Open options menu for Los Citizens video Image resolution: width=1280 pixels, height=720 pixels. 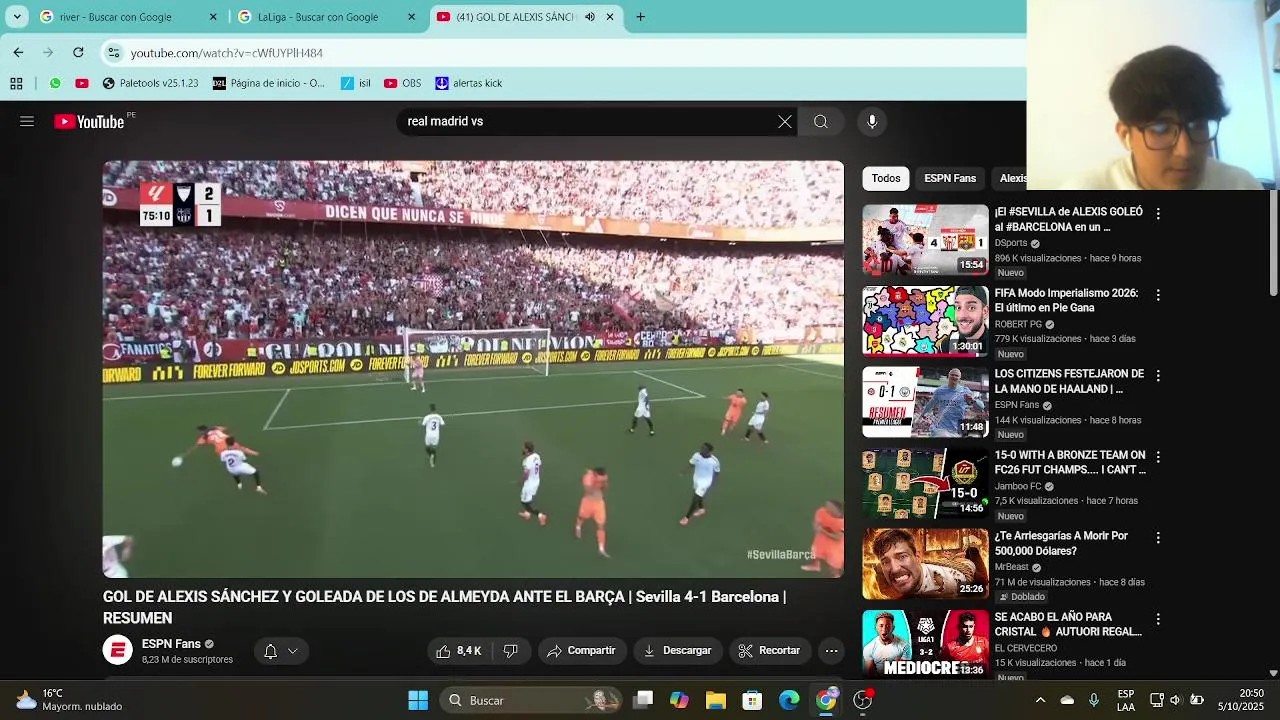1158,376
